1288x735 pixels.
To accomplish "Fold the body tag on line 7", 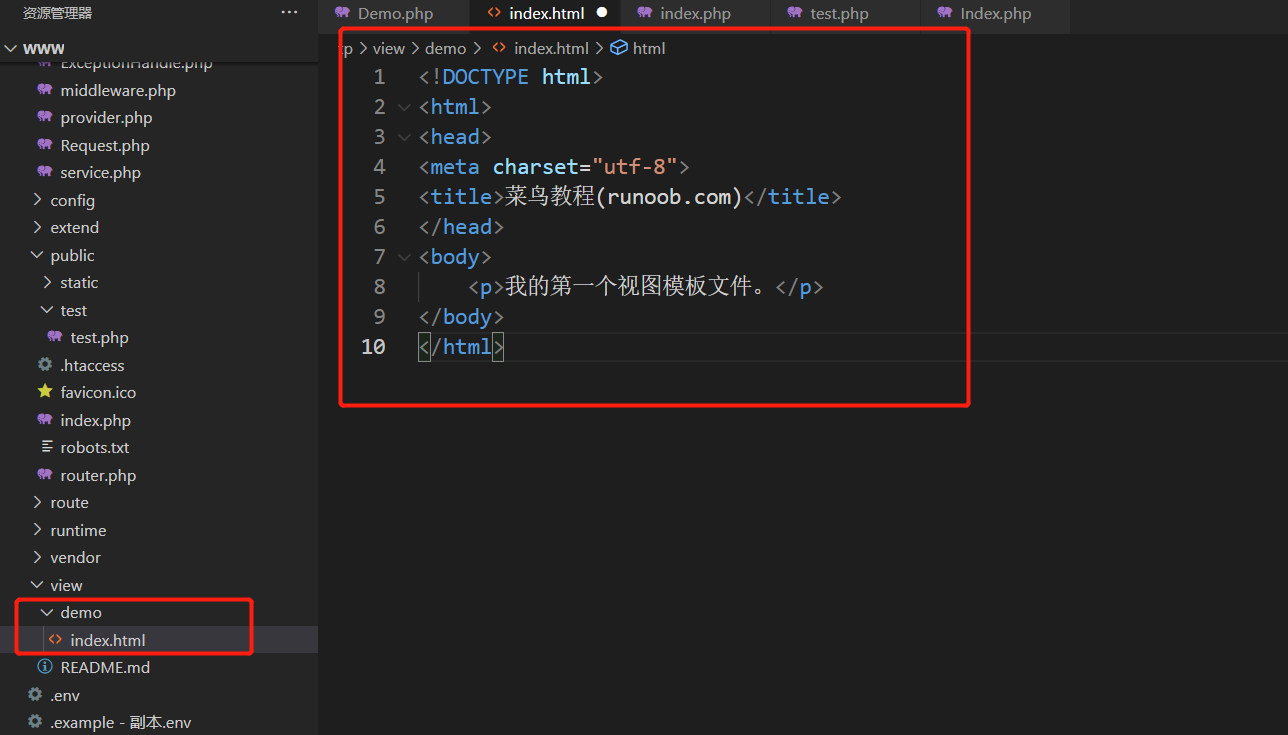I will click(x=404, y=257).
